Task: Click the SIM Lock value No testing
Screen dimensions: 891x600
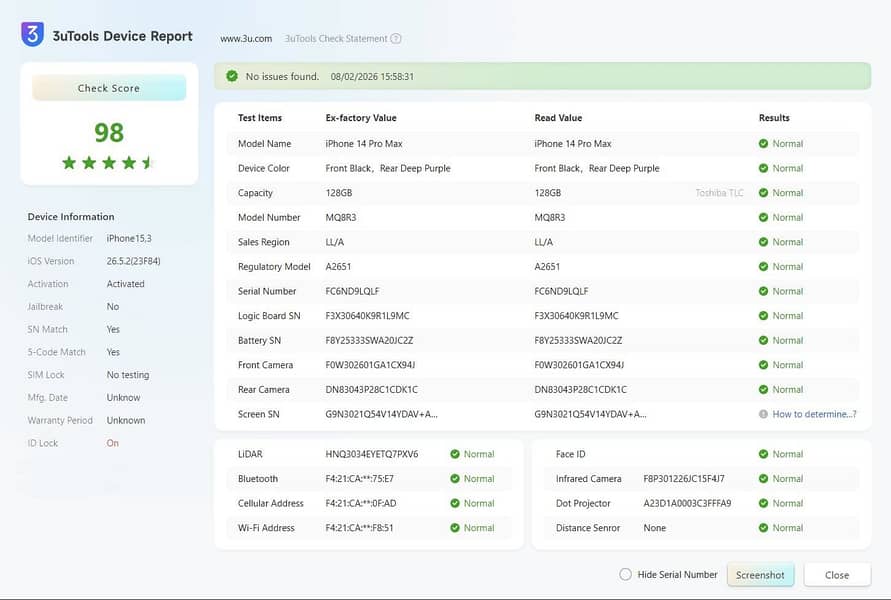Action: coord(128,375)
